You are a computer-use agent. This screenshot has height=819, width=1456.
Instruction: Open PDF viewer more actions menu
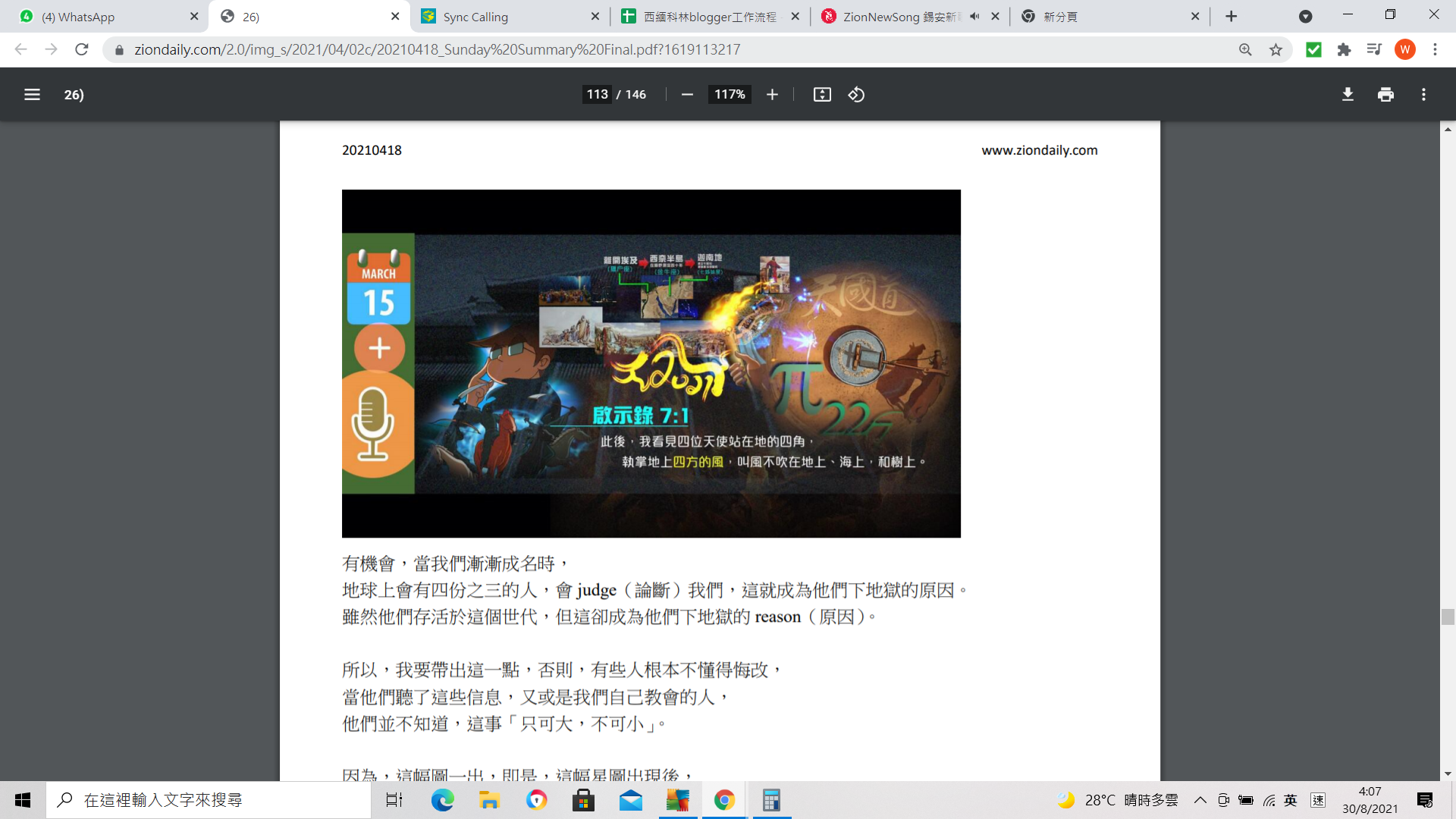click(x=1423, y=95)
